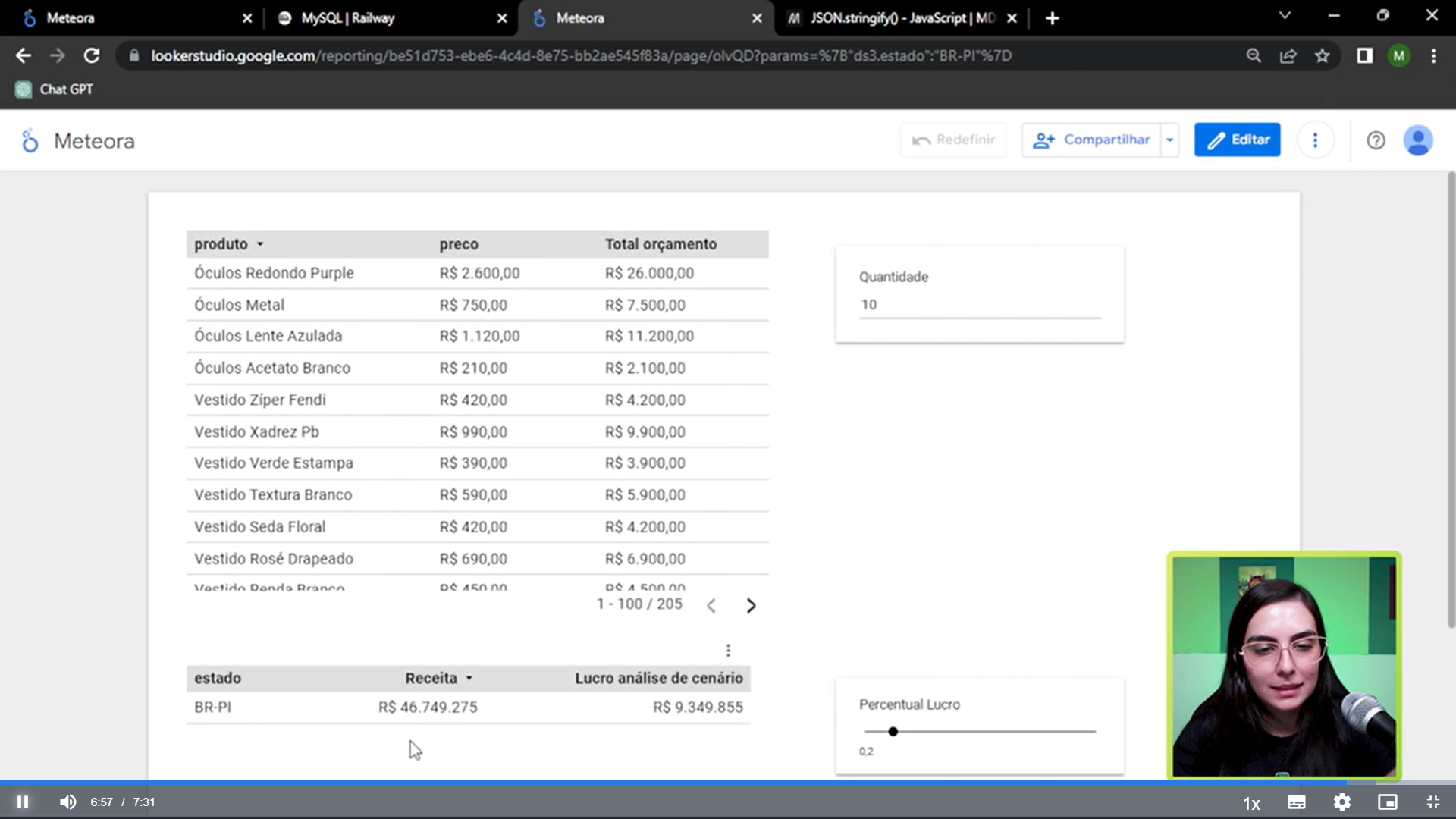Image resolution: width=1456 pixels, height=819 pixels.
Task: Click the Quantidade input field
Action: click(980, 305)
